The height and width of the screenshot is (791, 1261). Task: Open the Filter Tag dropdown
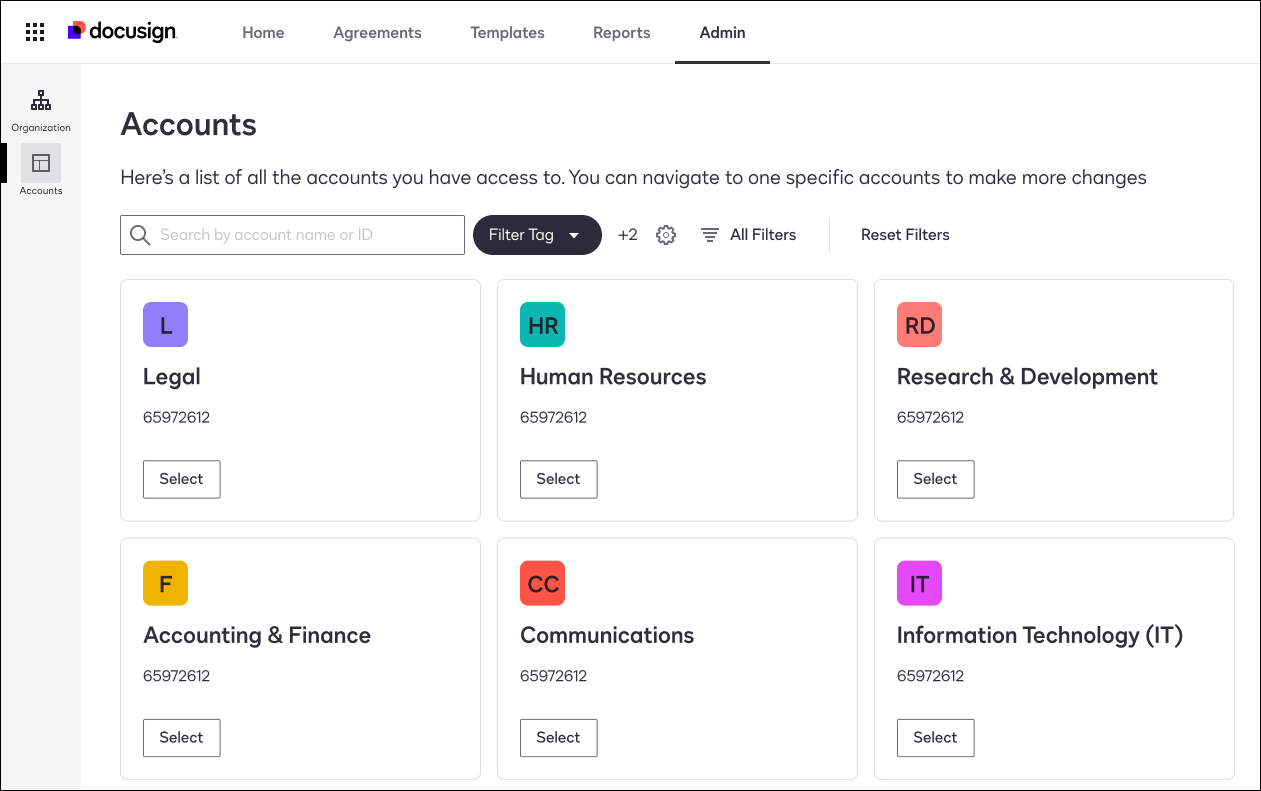click(x=537, y=234)
